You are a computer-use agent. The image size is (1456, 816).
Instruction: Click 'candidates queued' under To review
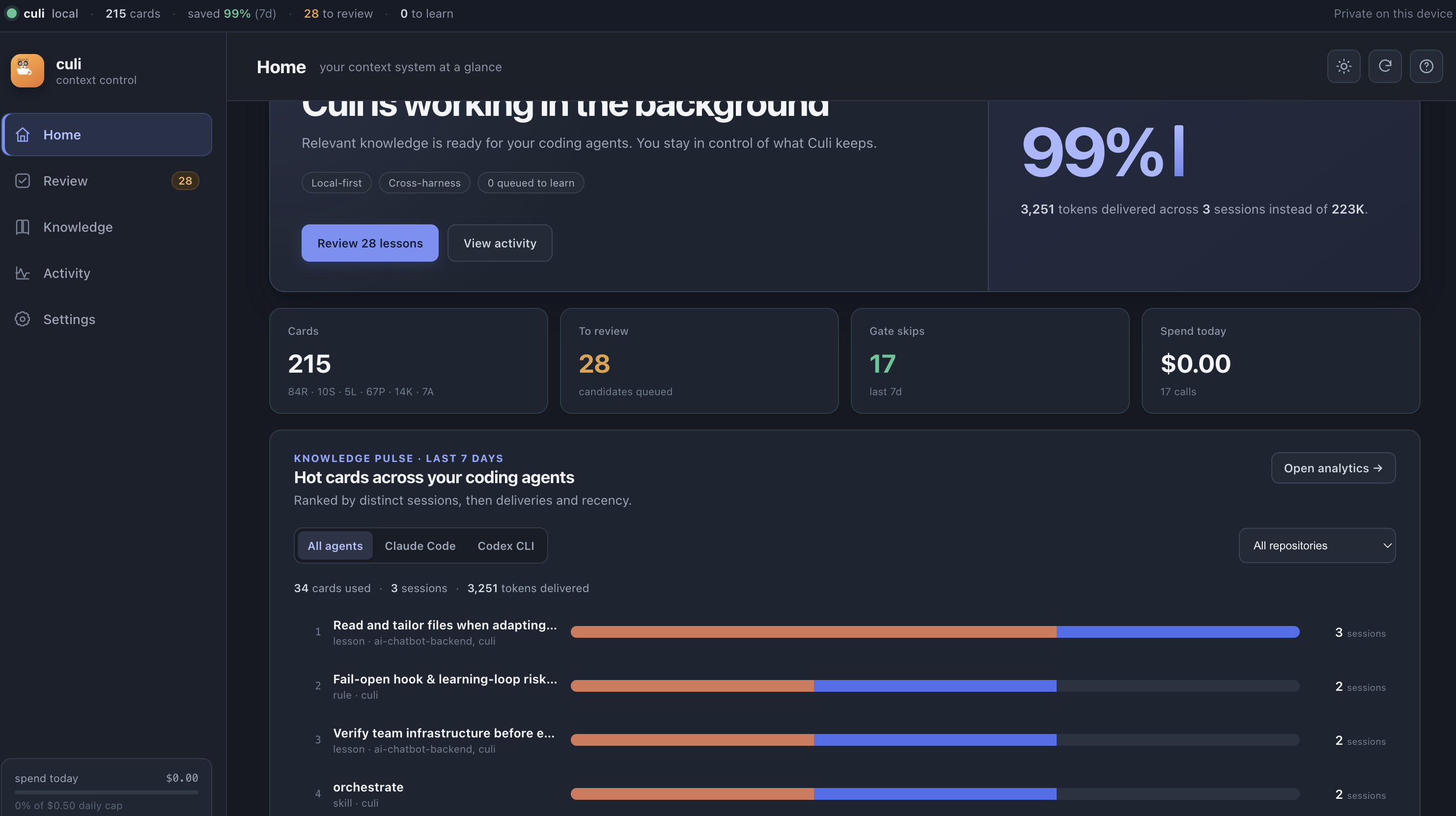[x=625, y=392]
